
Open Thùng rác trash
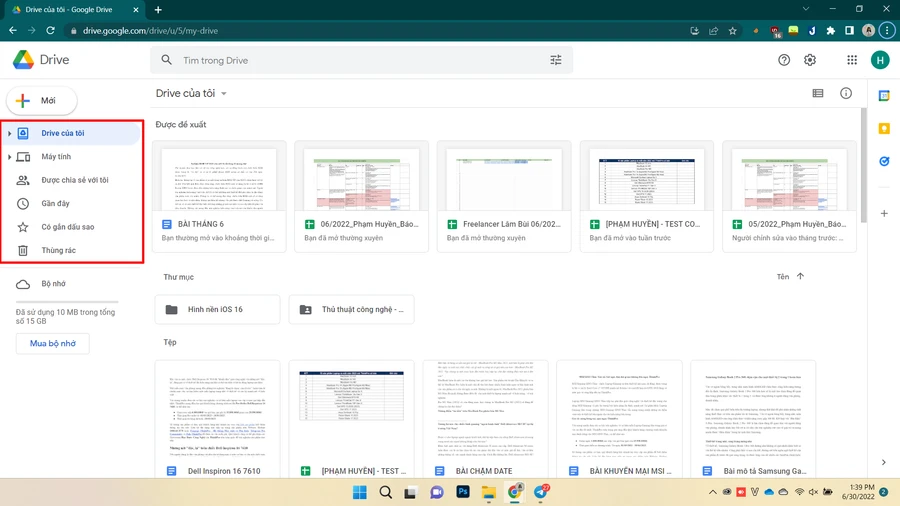[71, 251]
